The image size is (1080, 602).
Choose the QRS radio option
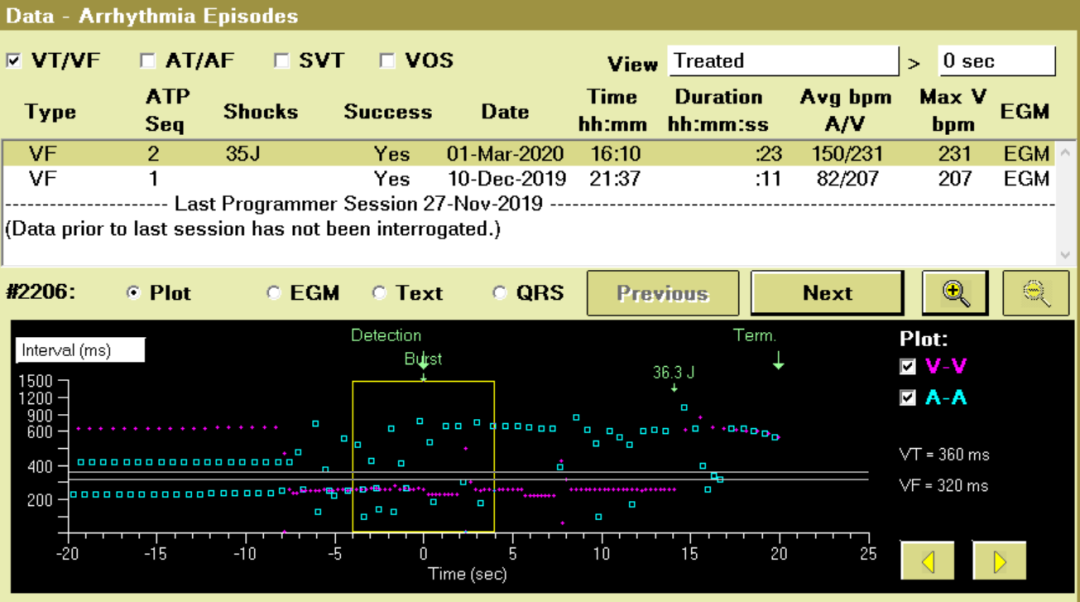pyautogui.click(x=499, y=293)
